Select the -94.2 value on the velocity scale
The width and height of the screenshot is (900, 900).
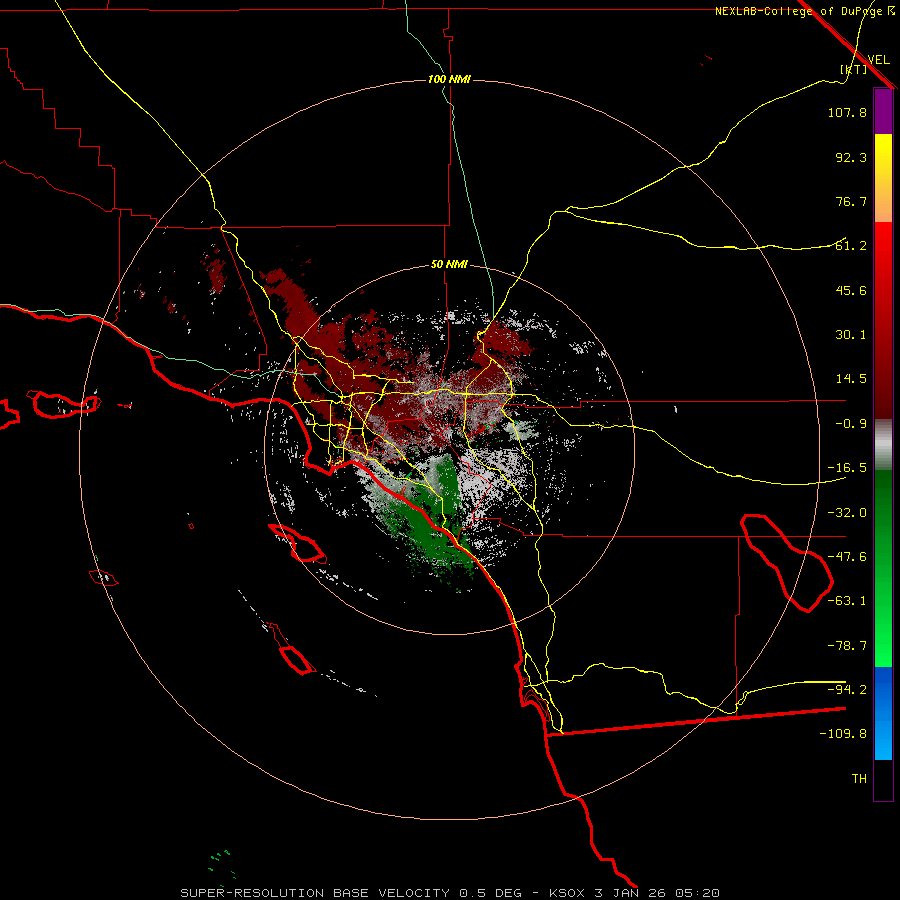[847, 690]
